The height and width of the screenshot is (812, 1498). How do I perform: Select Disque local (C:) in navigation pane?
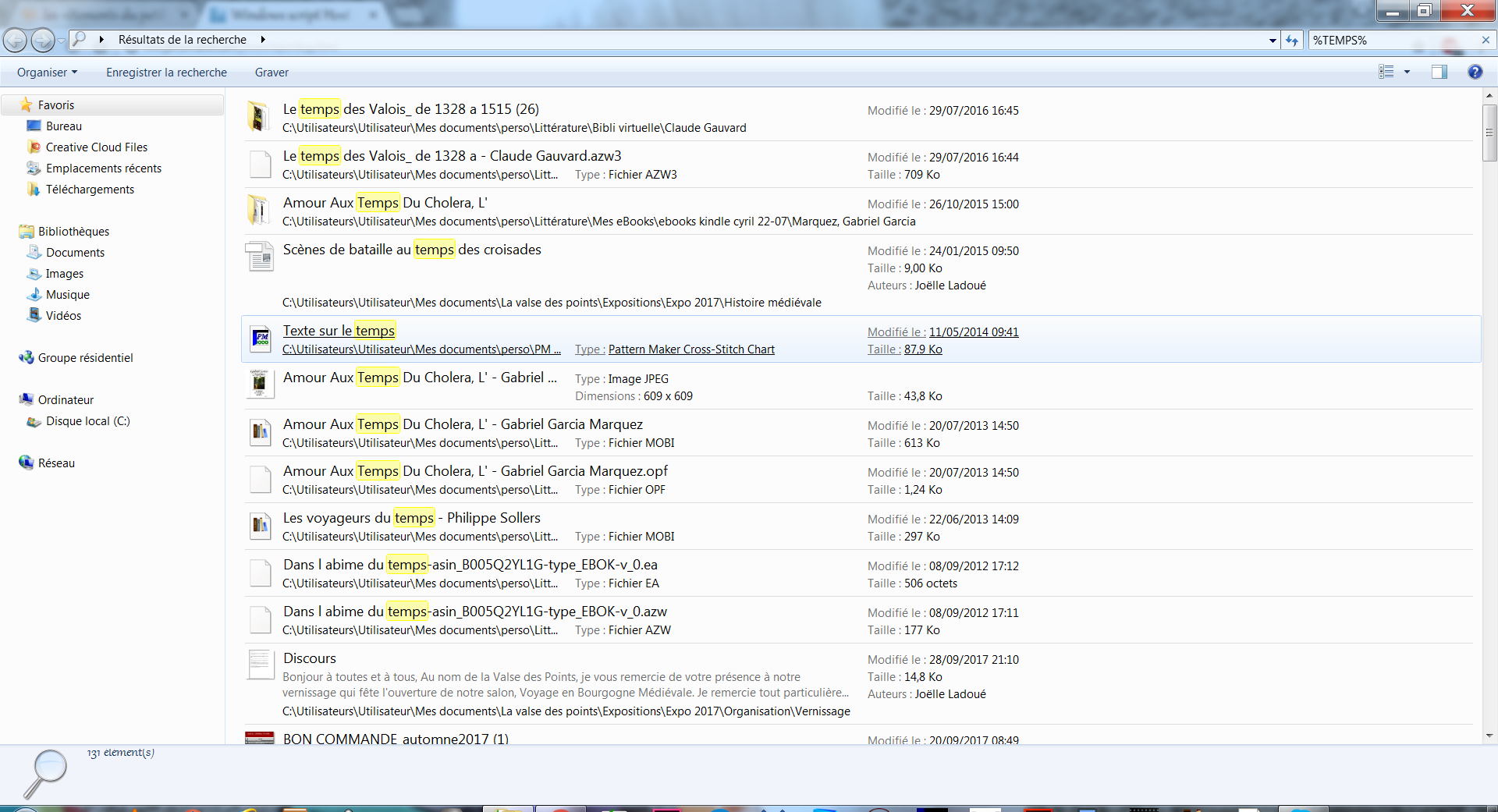coord(87,420)
